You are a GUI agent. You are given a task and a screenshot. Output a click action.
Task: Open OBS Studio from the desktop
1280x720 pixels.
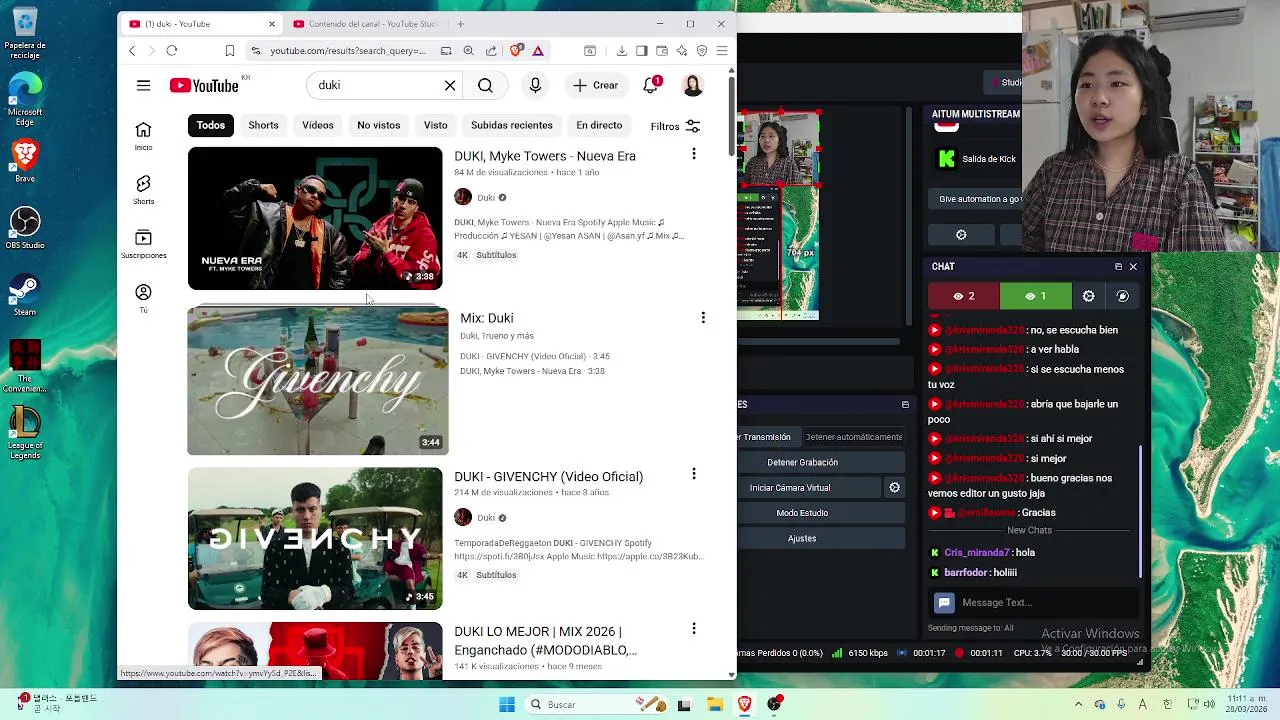point(25,226)
